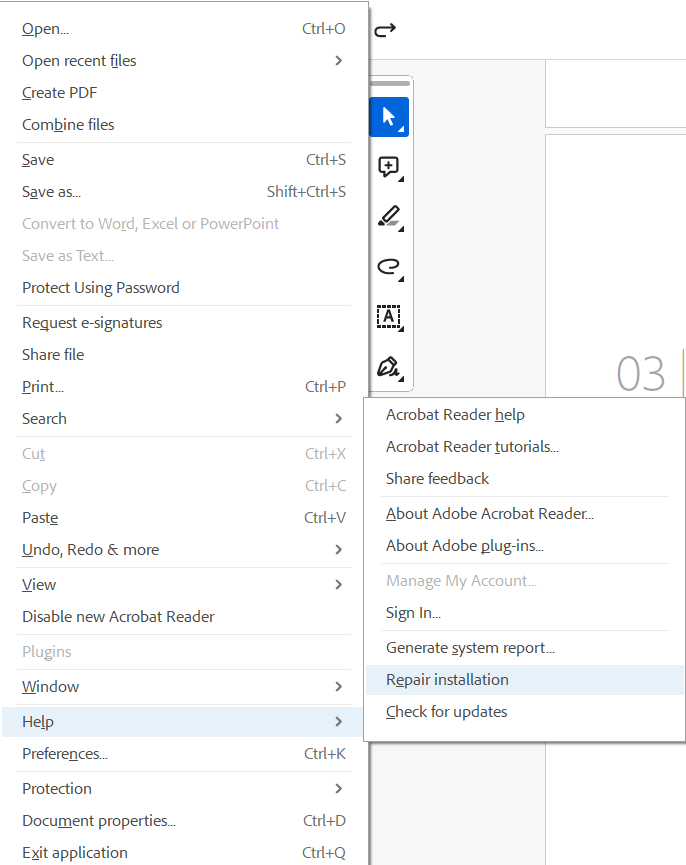Select Disable new Acrobat Reader
The image size is (686, 865).
[118, 617]
